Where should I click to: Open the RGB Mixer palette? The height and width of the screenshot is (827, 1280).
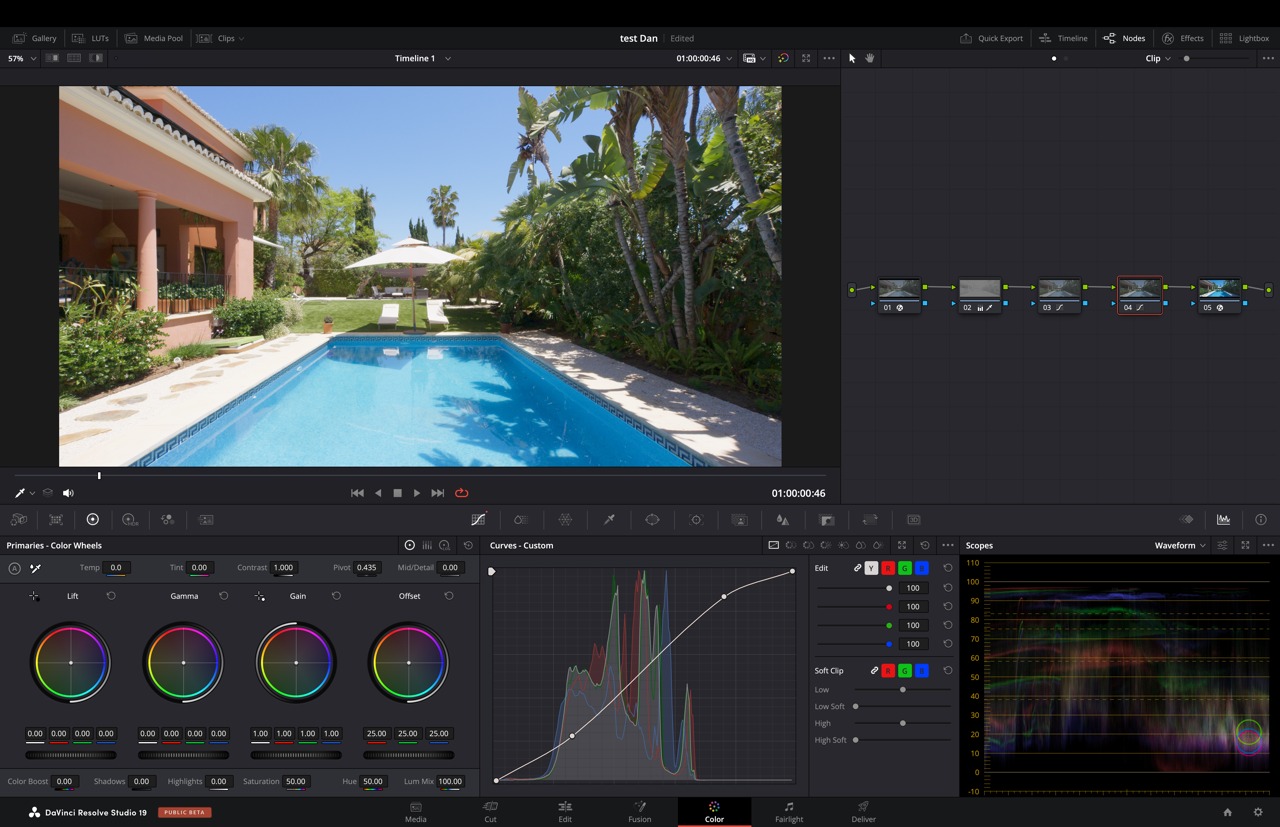pos(167,520)
